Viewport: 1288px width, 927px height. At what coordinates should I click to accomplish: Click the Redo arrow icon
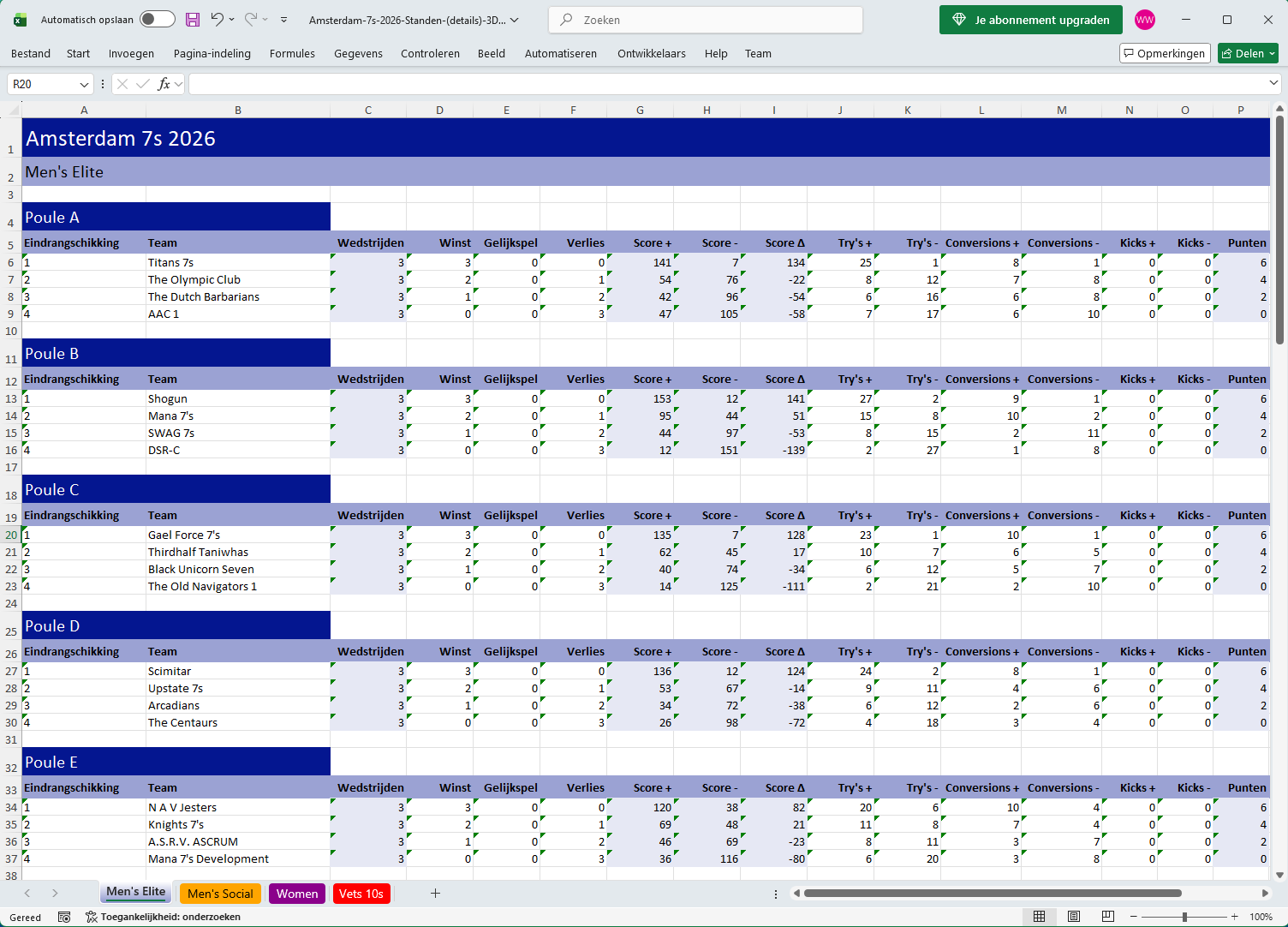coord(250,19)
